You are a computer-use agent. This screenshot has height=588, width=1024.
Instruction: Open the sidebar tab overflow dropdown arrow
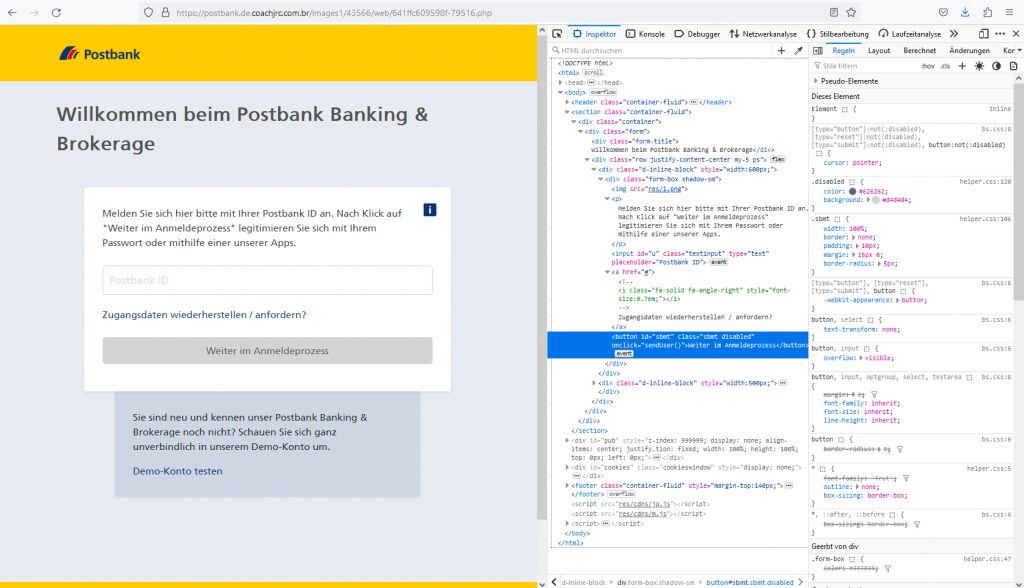coord(1020,50)
